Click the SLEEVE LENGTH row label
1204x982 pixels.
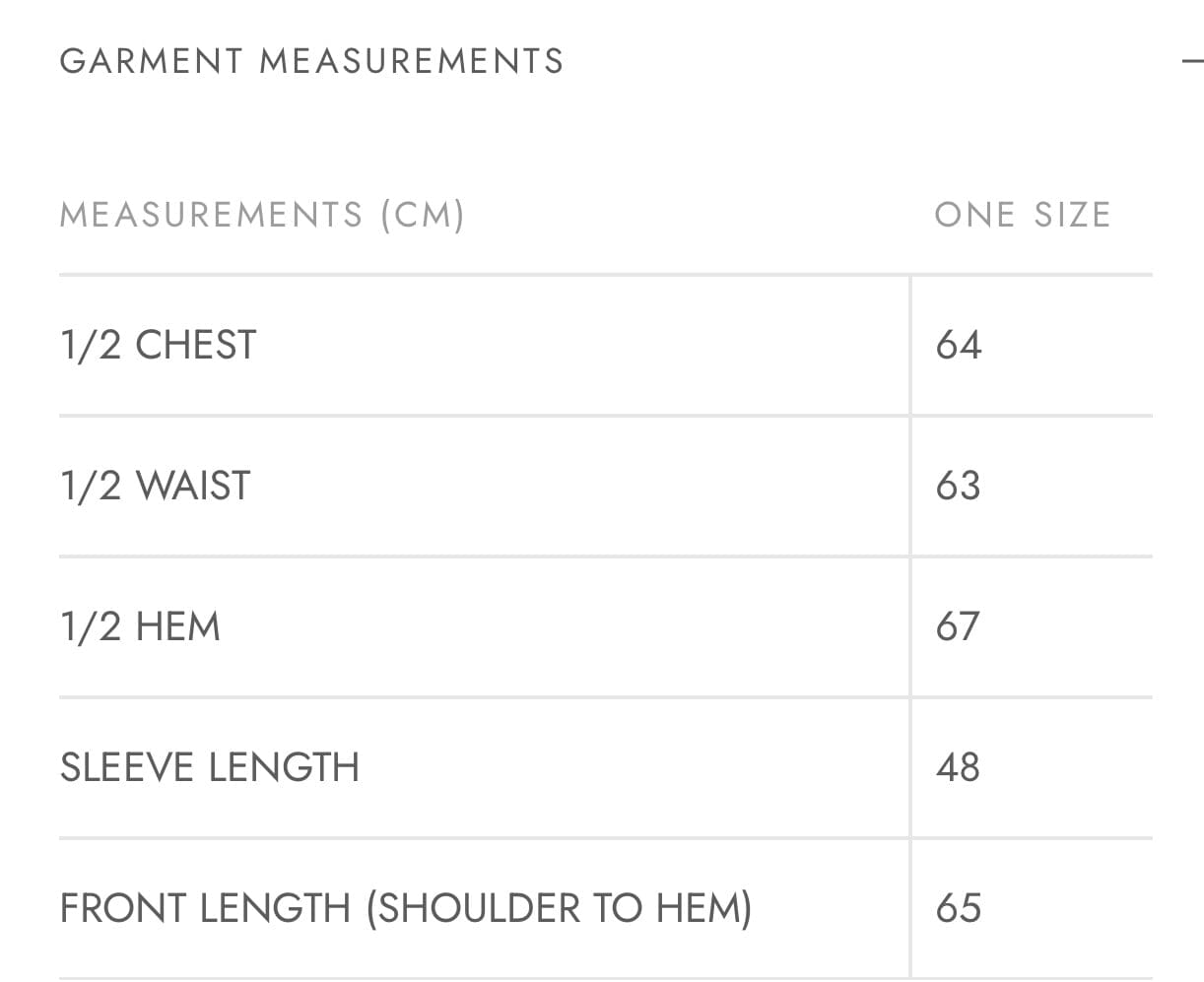pos(209,767)
